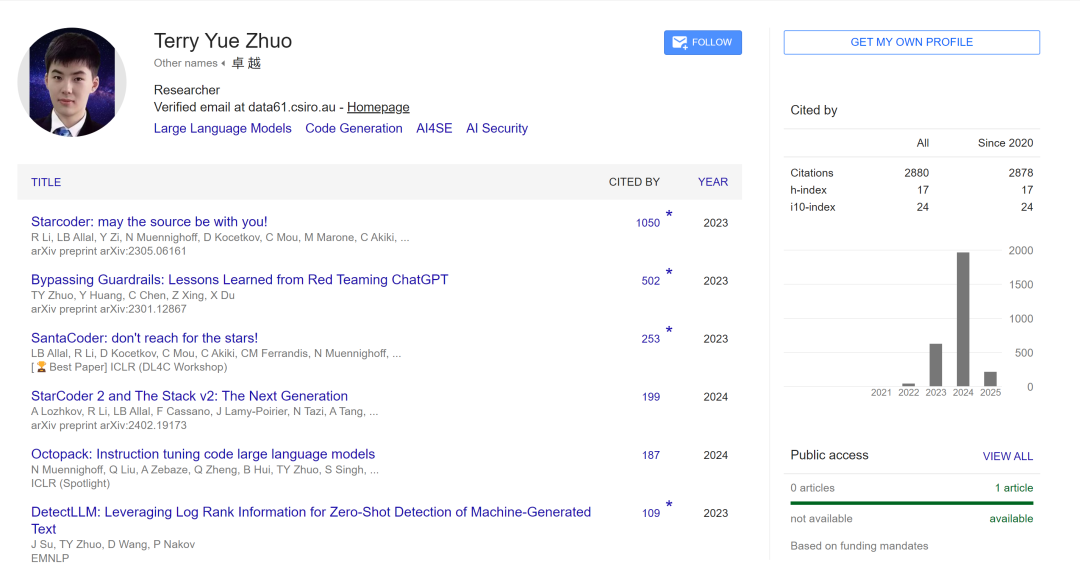Screen dimensions: 1080x567
Task: Click the trophy icon before Best Paper
Action: 41,367
